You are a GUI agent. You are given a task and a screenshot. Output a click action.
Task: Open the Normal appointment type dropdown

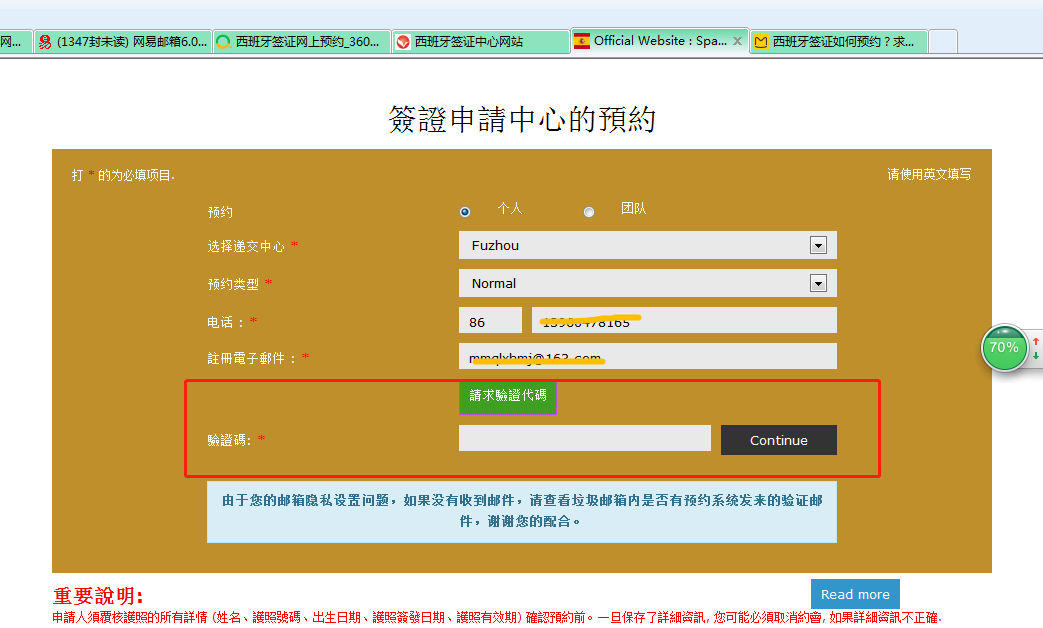(818, 283)
